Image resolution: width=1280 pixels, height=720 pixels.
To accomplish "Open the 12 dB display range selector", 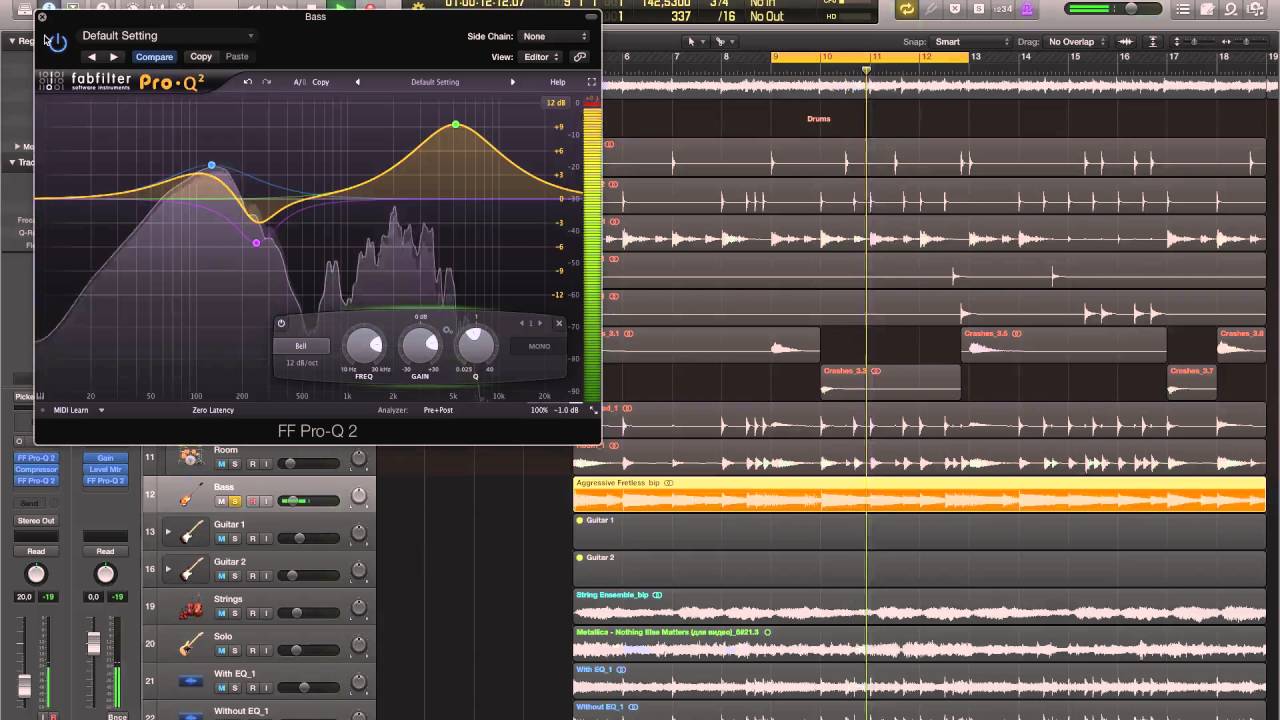I will click(x=556, y=103).
